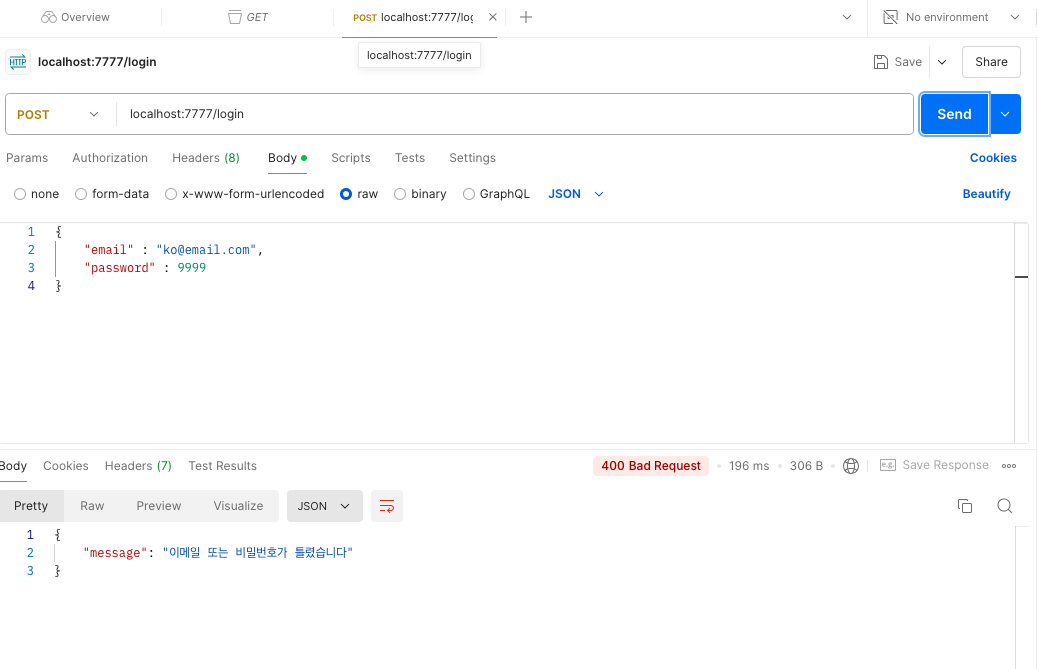
Task: Open the POST method dropdown
Action: pos(58,114)
